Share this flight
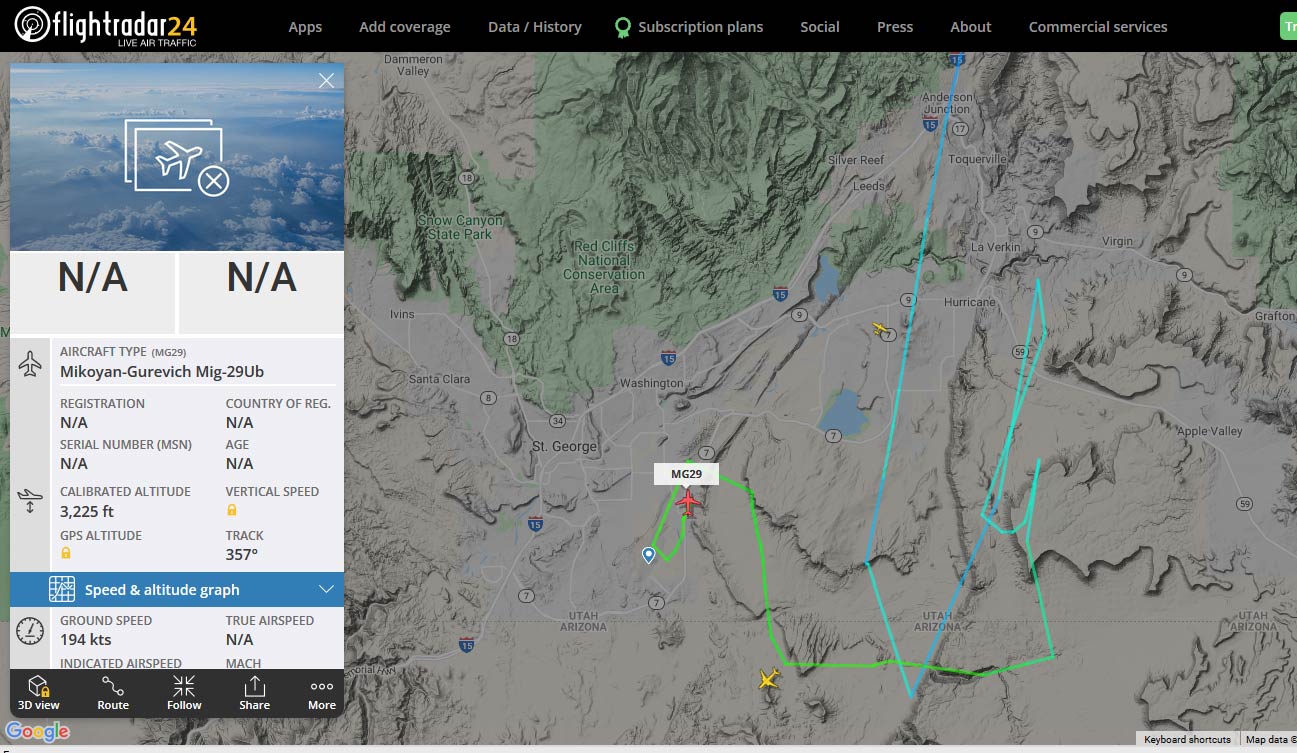Screen dimensions: 1297x753 tap(254, 692)
